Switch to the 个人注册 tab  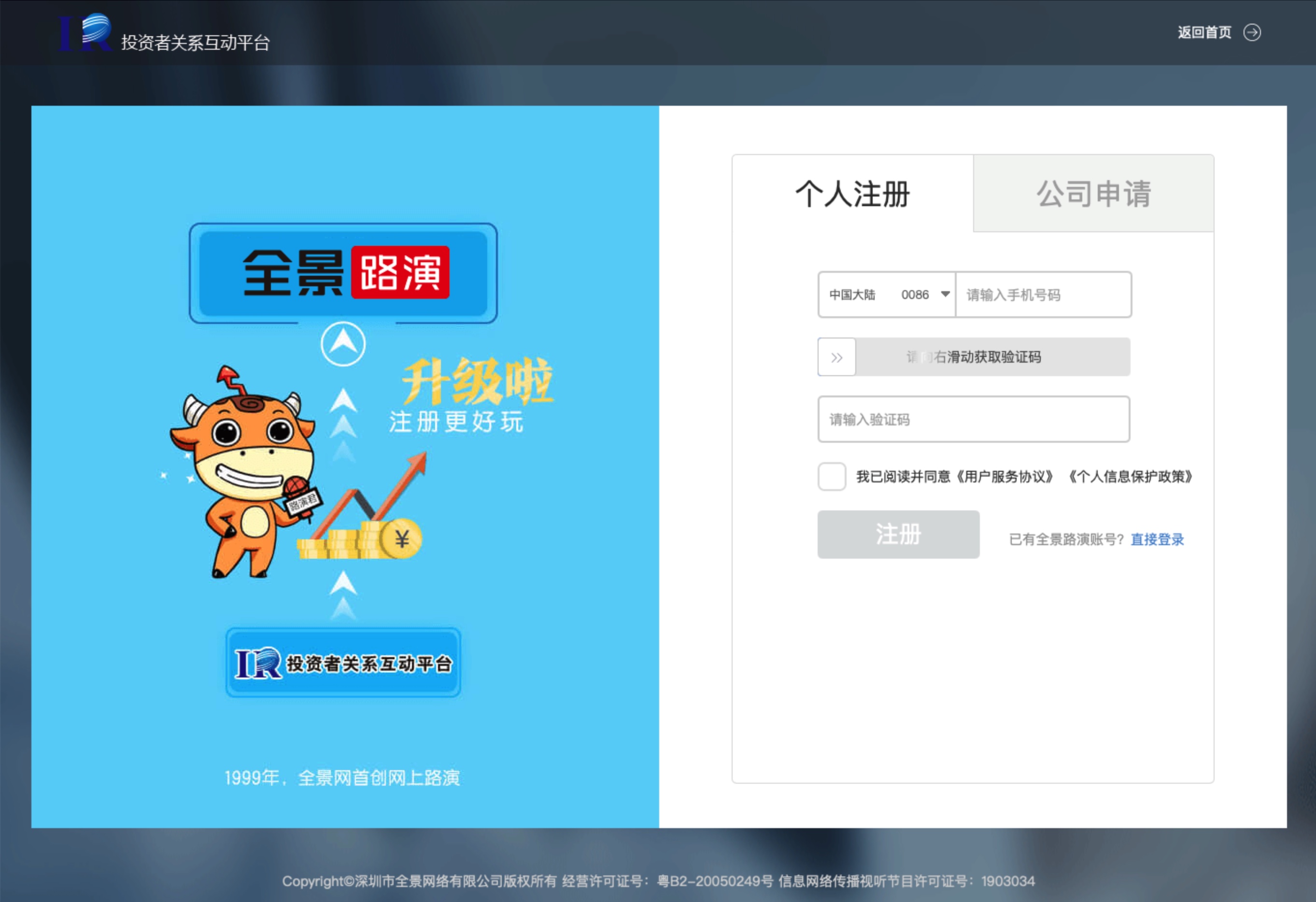852,194
